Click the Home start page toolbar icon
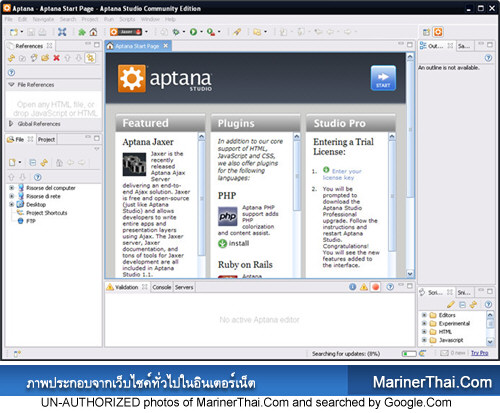Image resolution: width=500 pixels, height=413 pixels. coord(93,32)
